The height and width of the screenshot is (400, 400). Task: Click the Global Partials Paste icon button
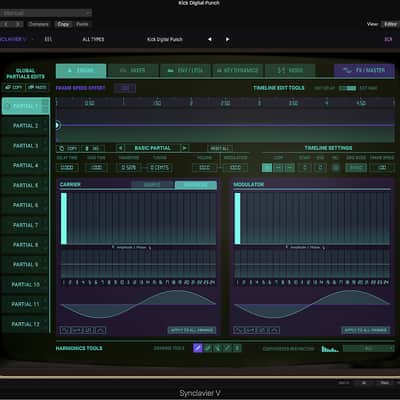37,87
